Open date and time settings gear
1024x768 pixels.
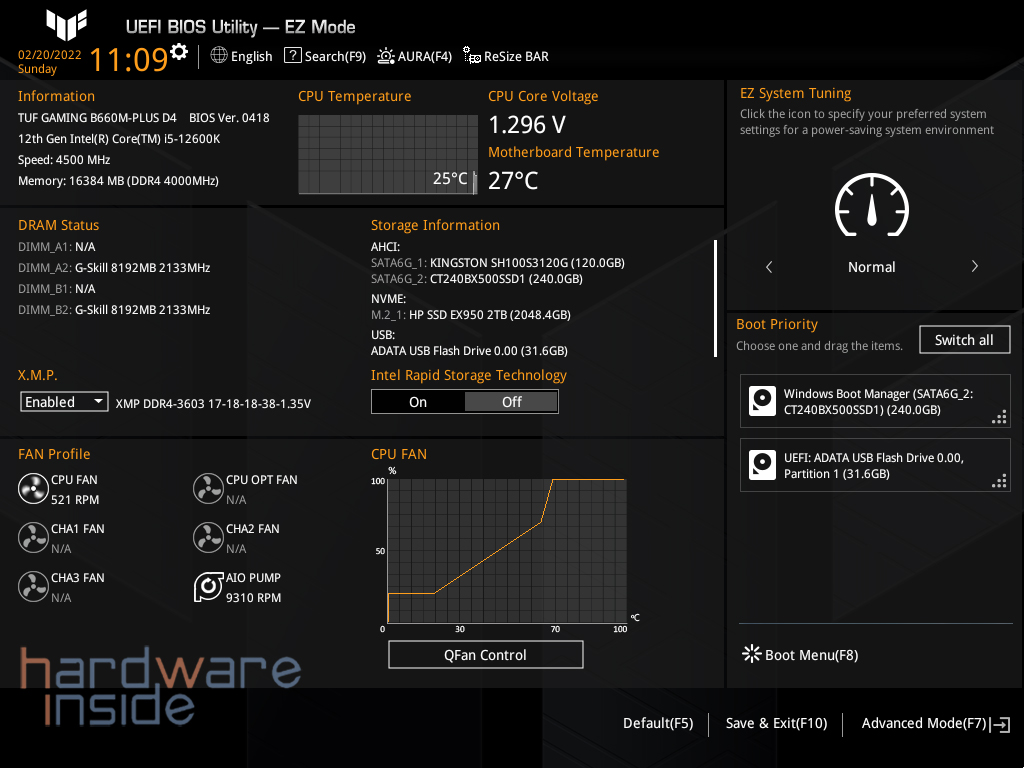tap(179, 51)
